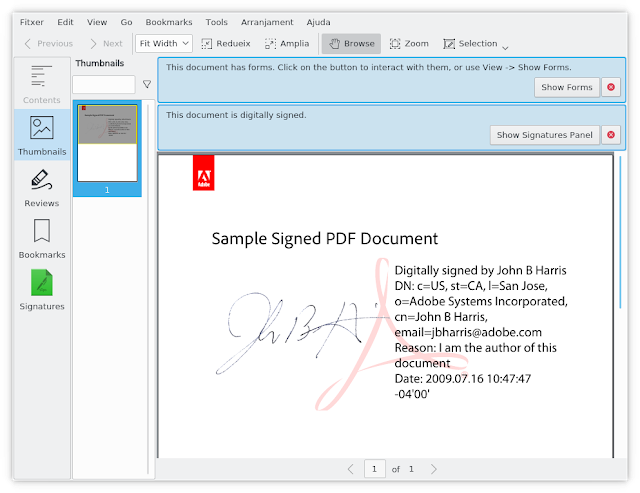
Task: Open the Go menu
Action: click(x=127, y=22)
